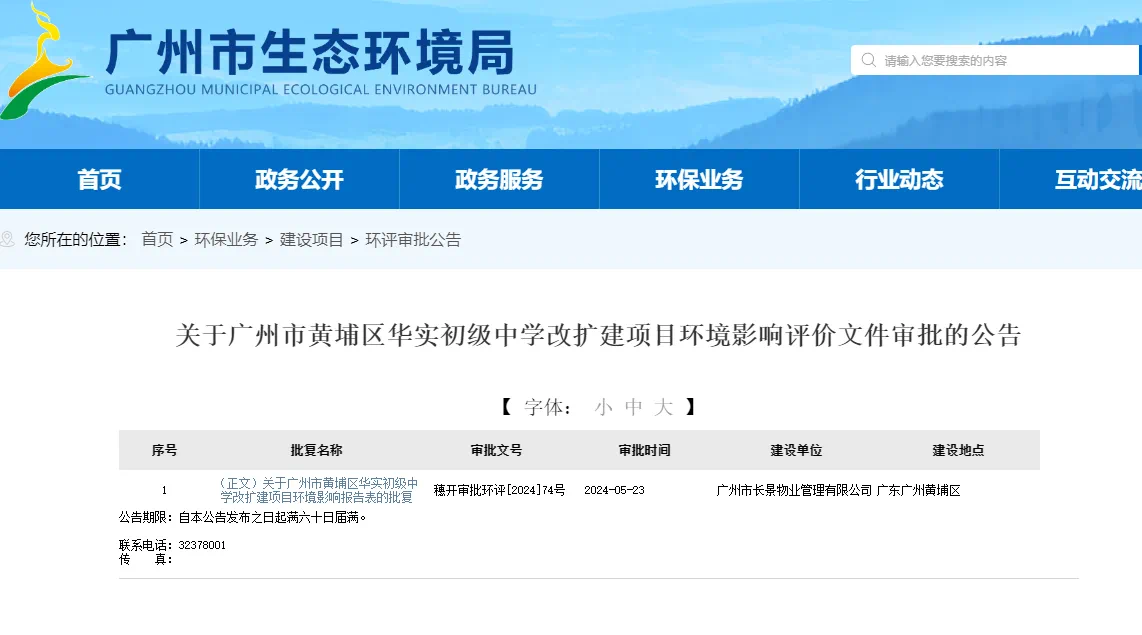The image size is (1142, 635).
Task: Click the location pin icon beside 您所在的位置
Action: coord(9,240)
